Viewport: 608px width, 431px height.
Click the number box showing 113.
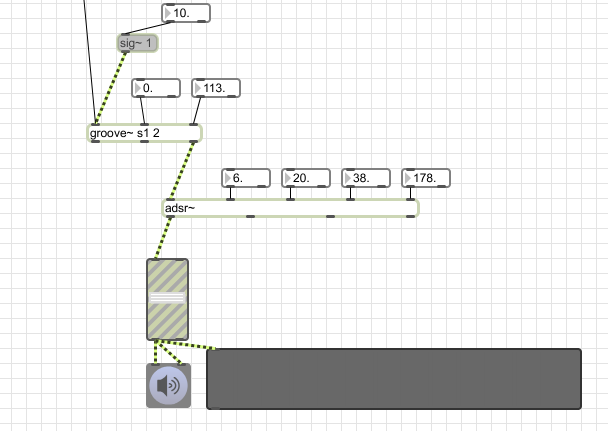click(216, 88)
